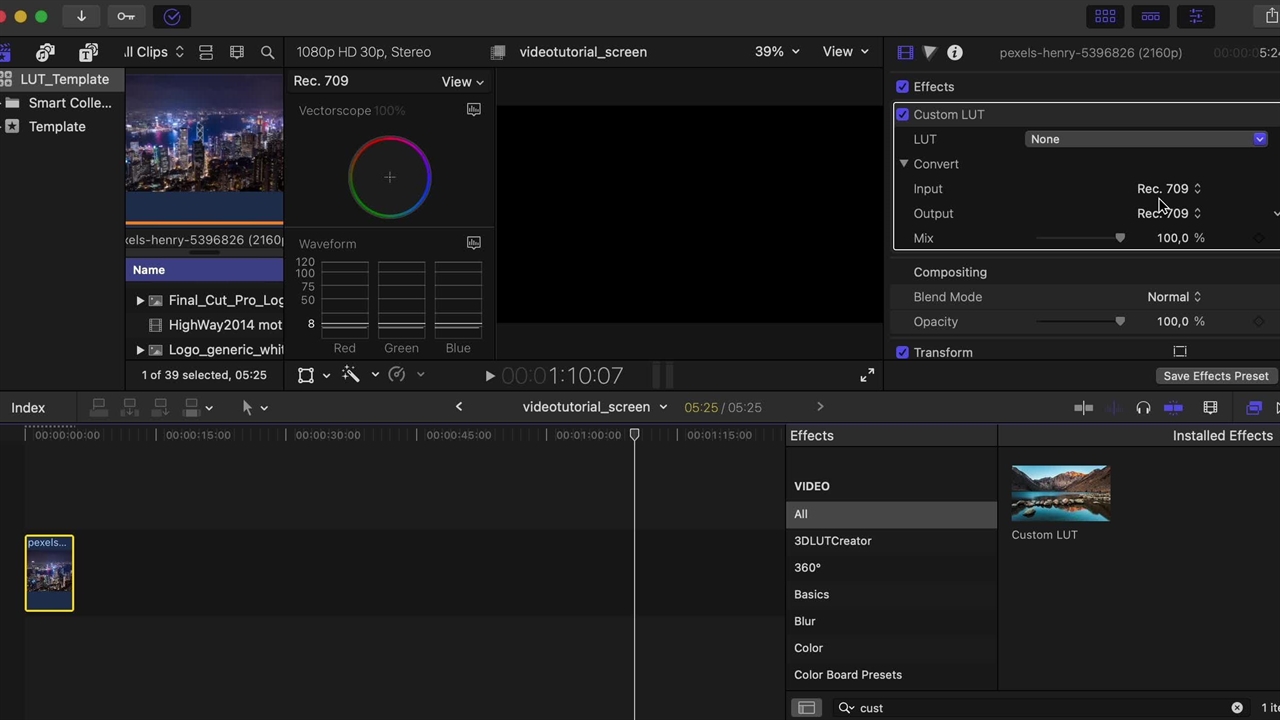Uncheck the Effects checkbox

coord(903,87)
